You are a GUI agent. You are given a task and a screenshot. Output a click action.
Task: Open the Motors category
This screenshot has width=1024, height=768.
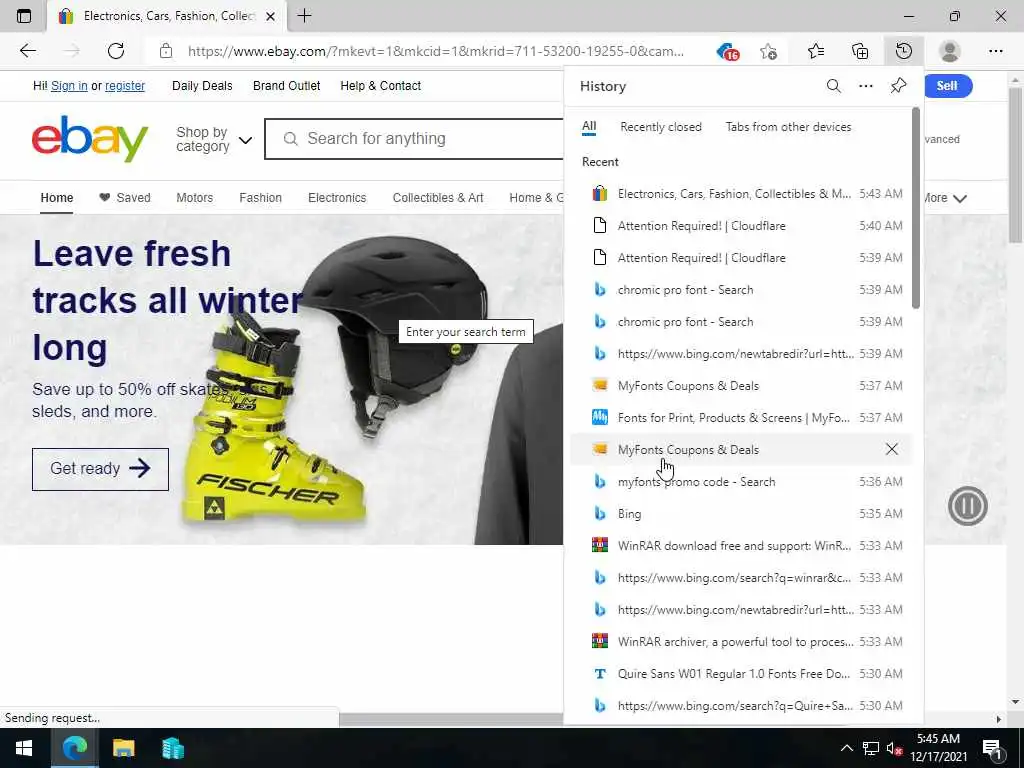pyautogui.click(x=195, y=198)
